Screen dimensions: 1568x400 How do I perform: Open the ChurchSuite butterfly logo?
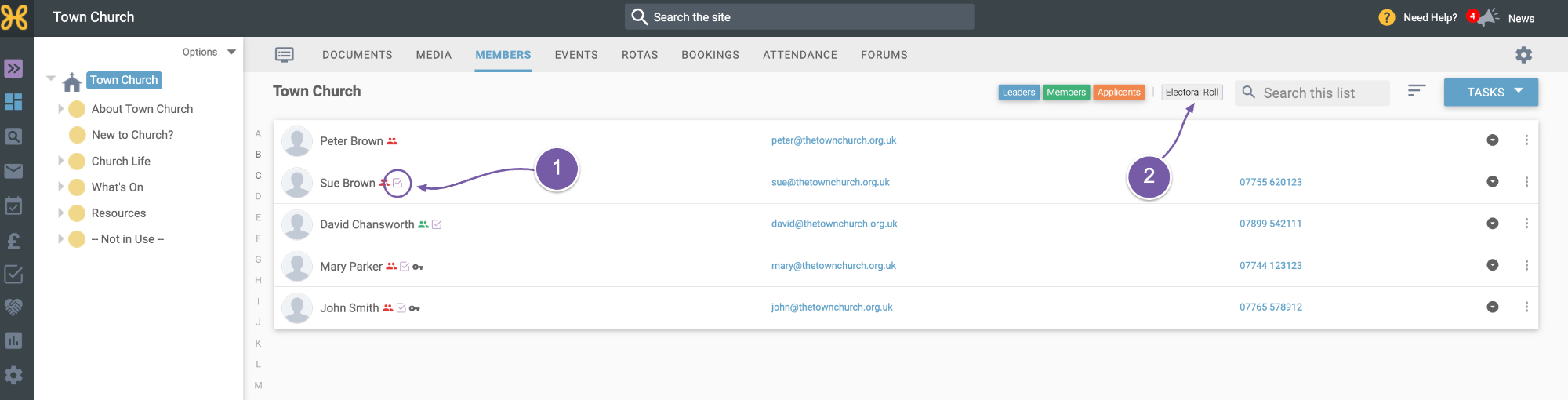14,17
